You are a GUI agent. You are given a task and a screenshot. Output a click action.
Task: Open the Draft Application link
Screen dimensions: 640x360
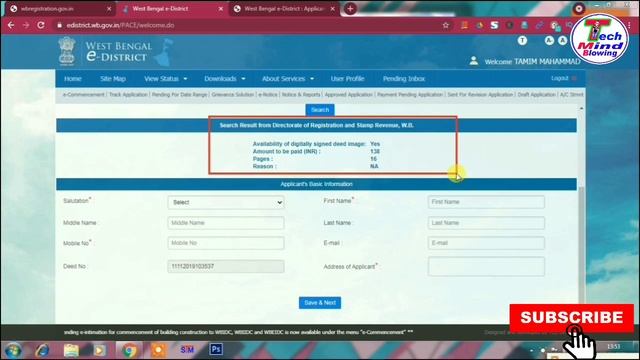(536, 95)
